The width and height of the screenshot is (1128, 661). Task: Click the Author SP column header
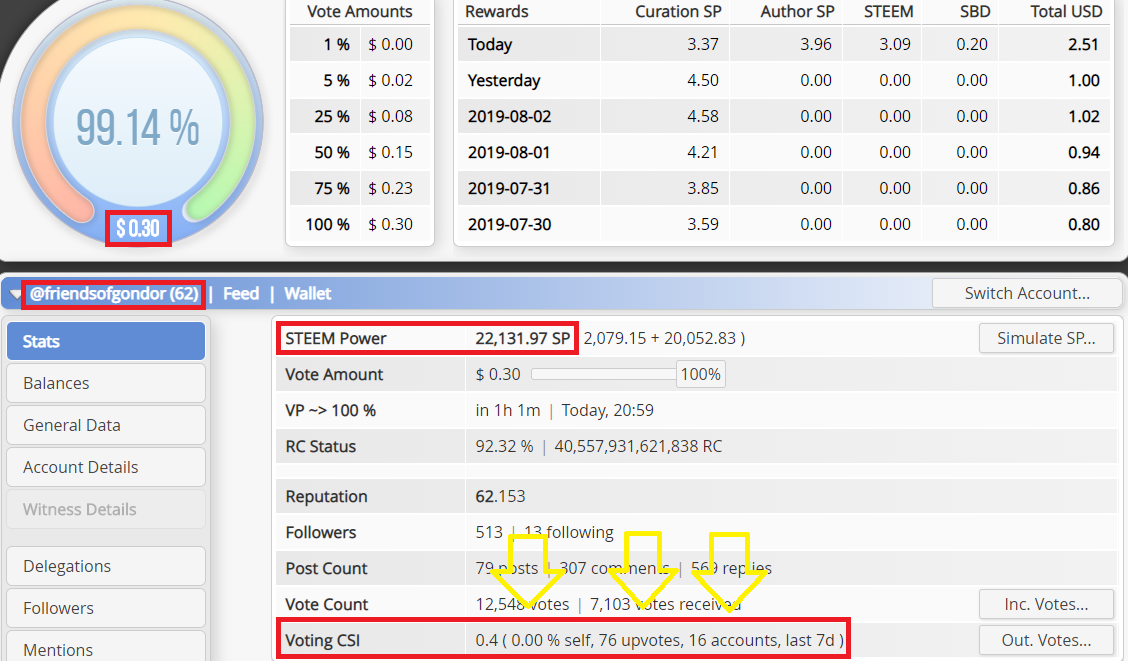point(797,12)
